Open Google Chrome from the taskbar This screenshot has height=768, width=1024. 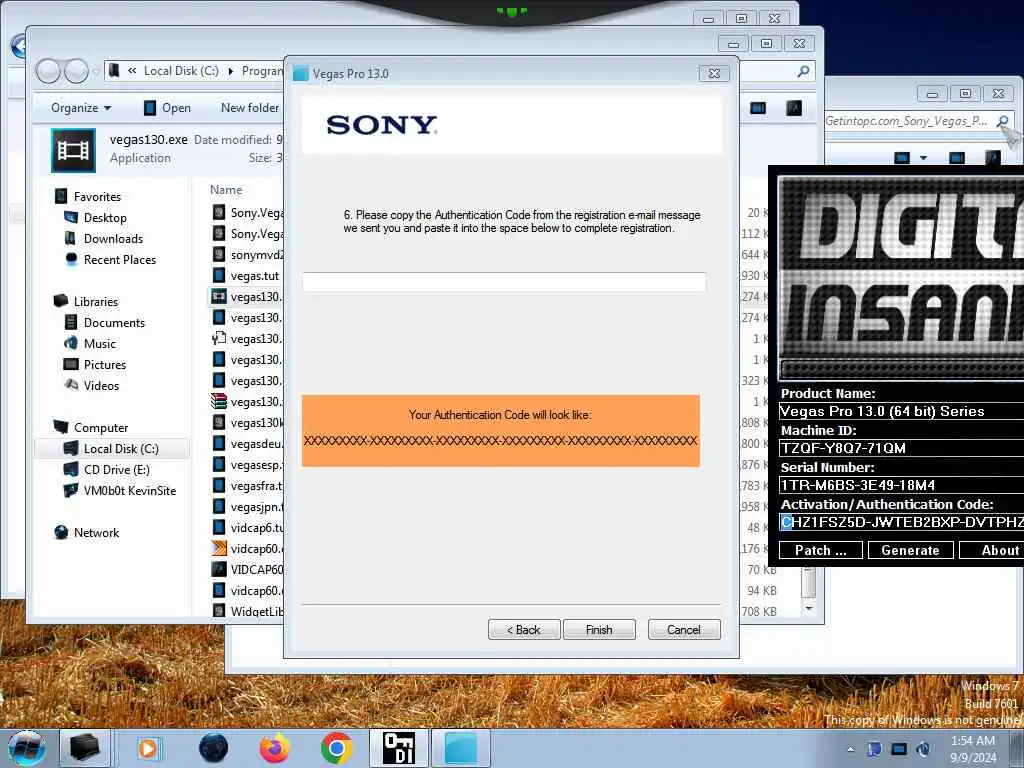point(336,748)
